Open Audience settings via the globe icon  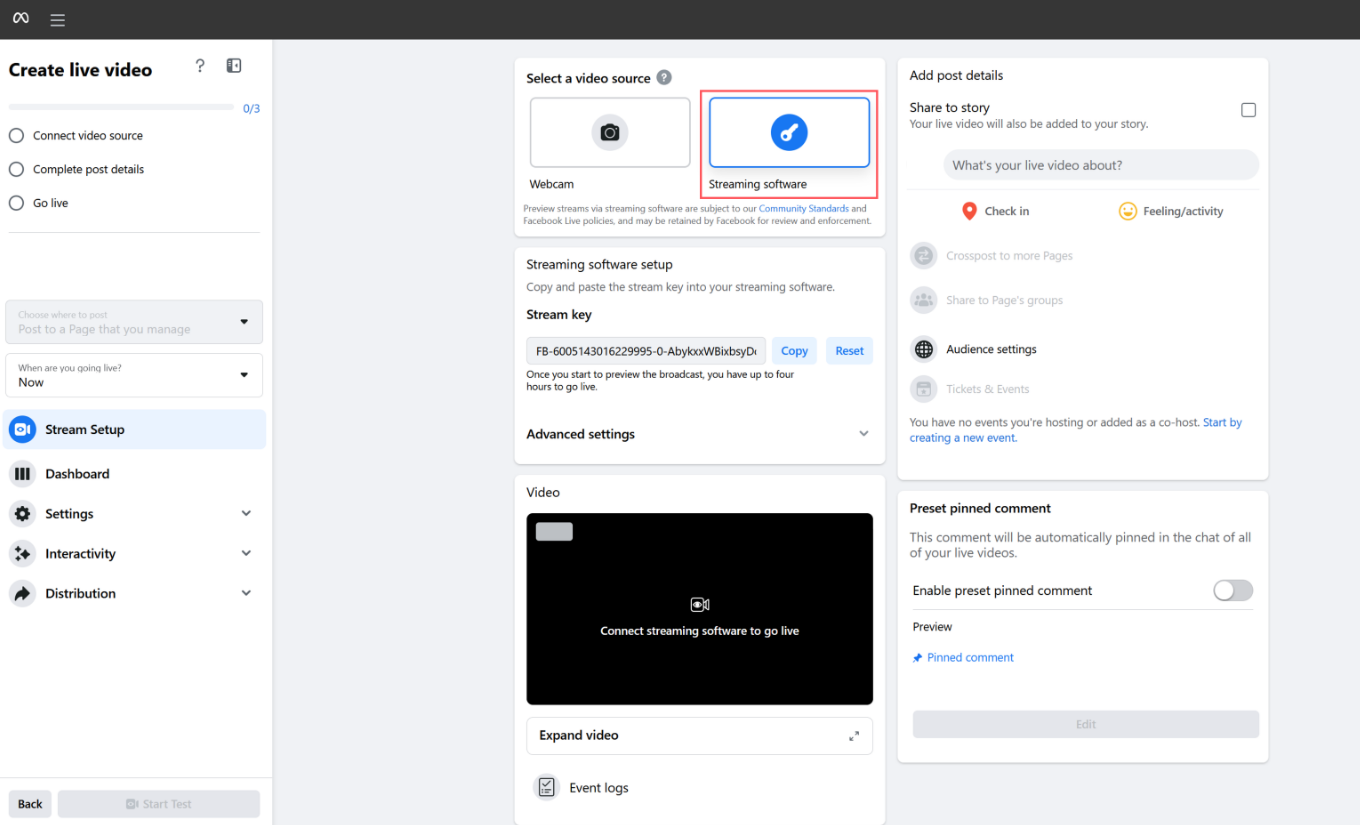tap(923, 349)
